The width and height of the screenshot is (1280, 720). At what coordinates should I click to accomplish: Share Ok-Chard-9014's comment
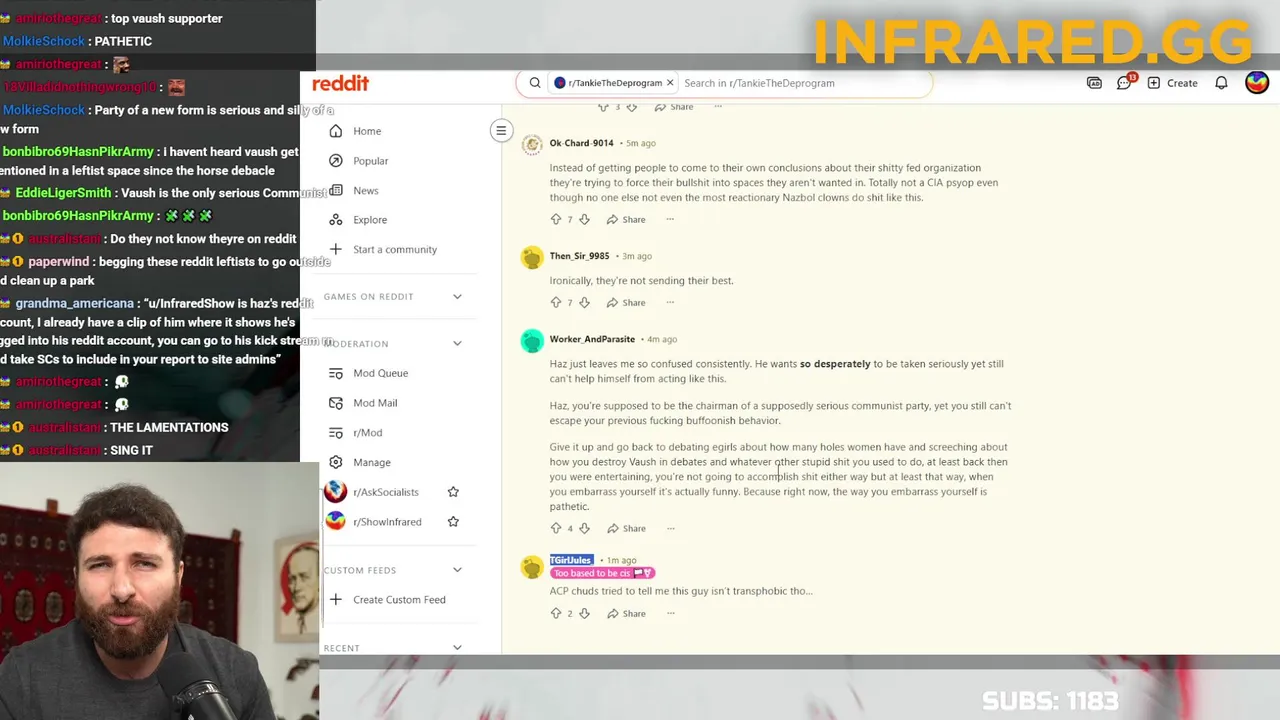[626, 219]
